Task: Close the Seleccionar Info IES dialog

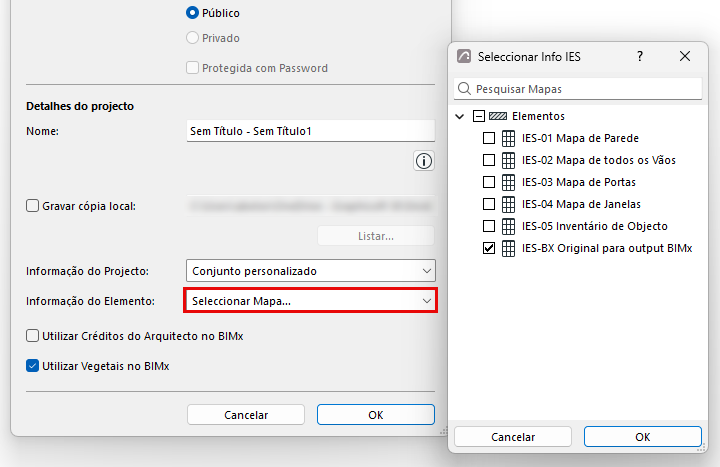Action: (x=685, y=56)
